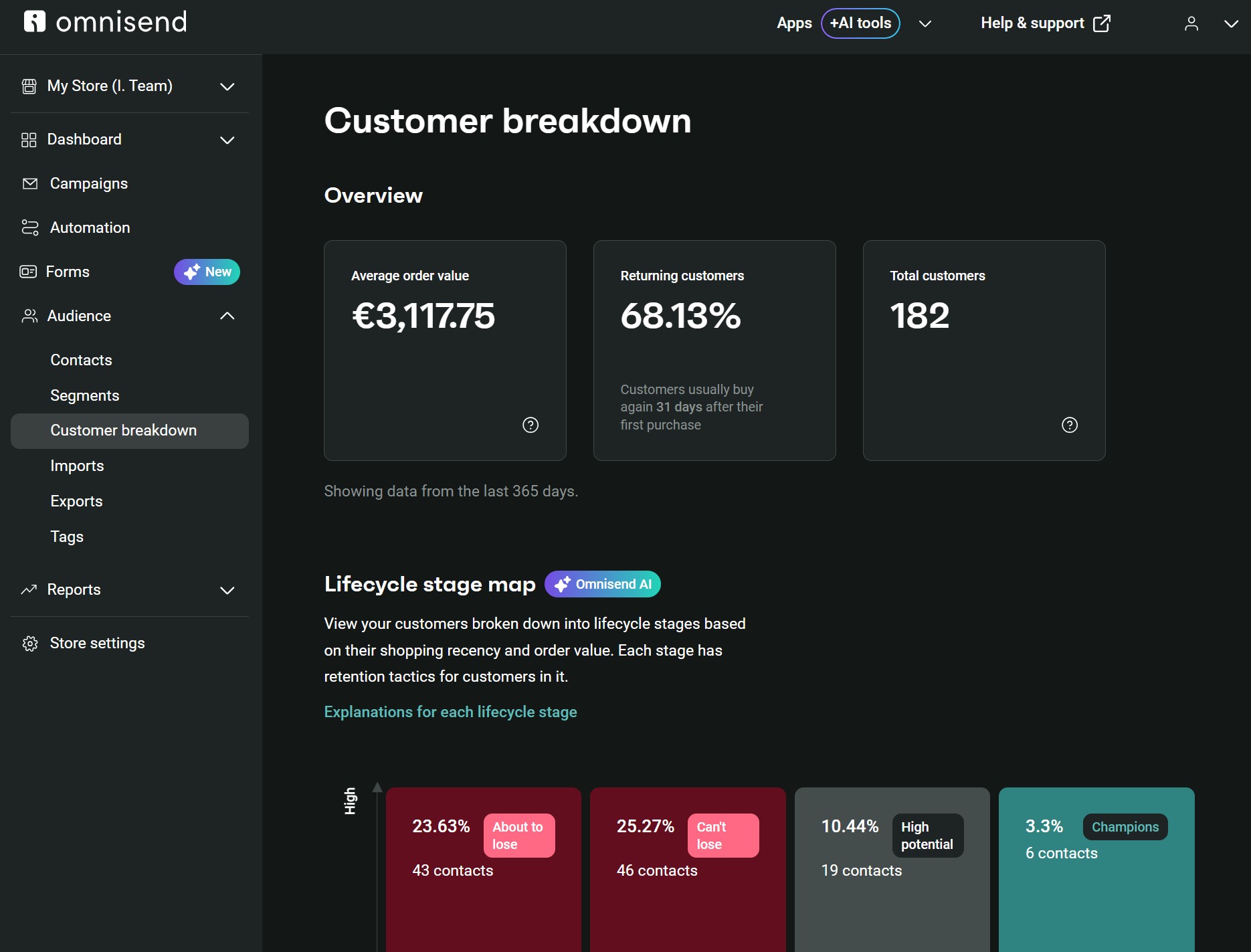
Task: Click the Forms icon in sidebar
Action: tap(28, 272)
